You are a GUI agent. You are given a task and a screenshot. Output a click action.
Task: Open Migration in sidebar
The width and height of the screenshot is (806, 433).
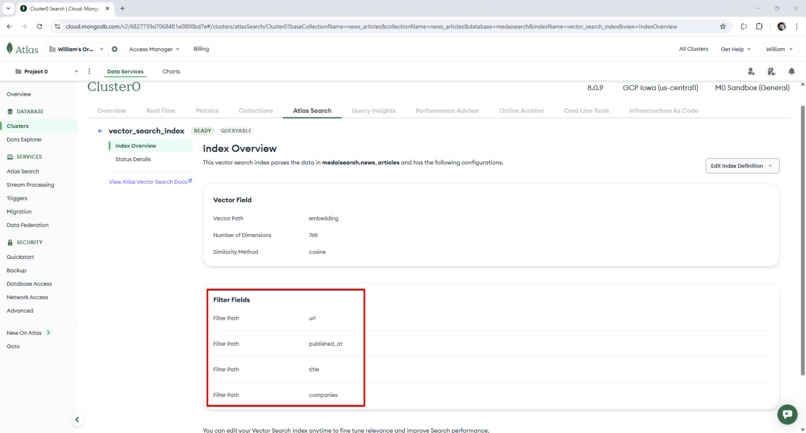[x=19, y=211]
